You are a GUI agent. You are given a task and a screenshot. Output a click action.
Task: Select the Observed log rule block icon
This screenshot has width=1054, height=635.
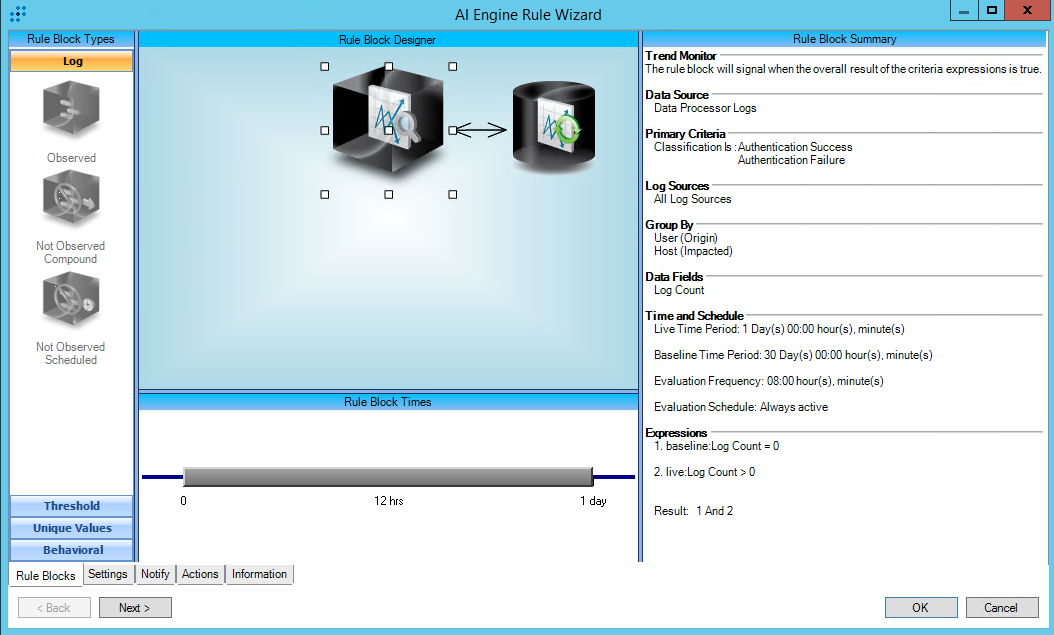(71, 110)
